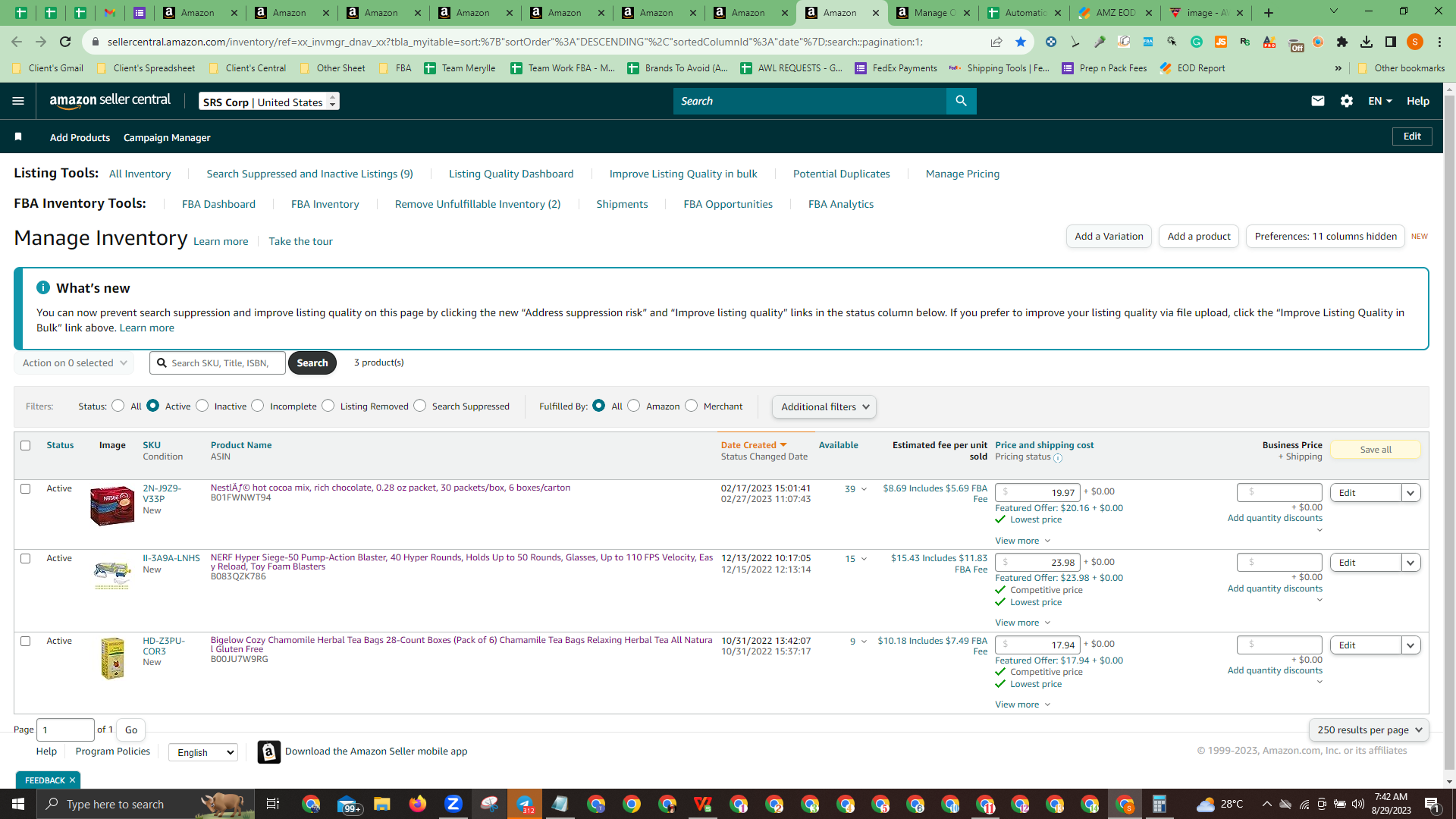This screenshot has height=819, width=1456.
Task: Open Search Suppressed and Inactive Listings (9)
Action: (309, 174)
